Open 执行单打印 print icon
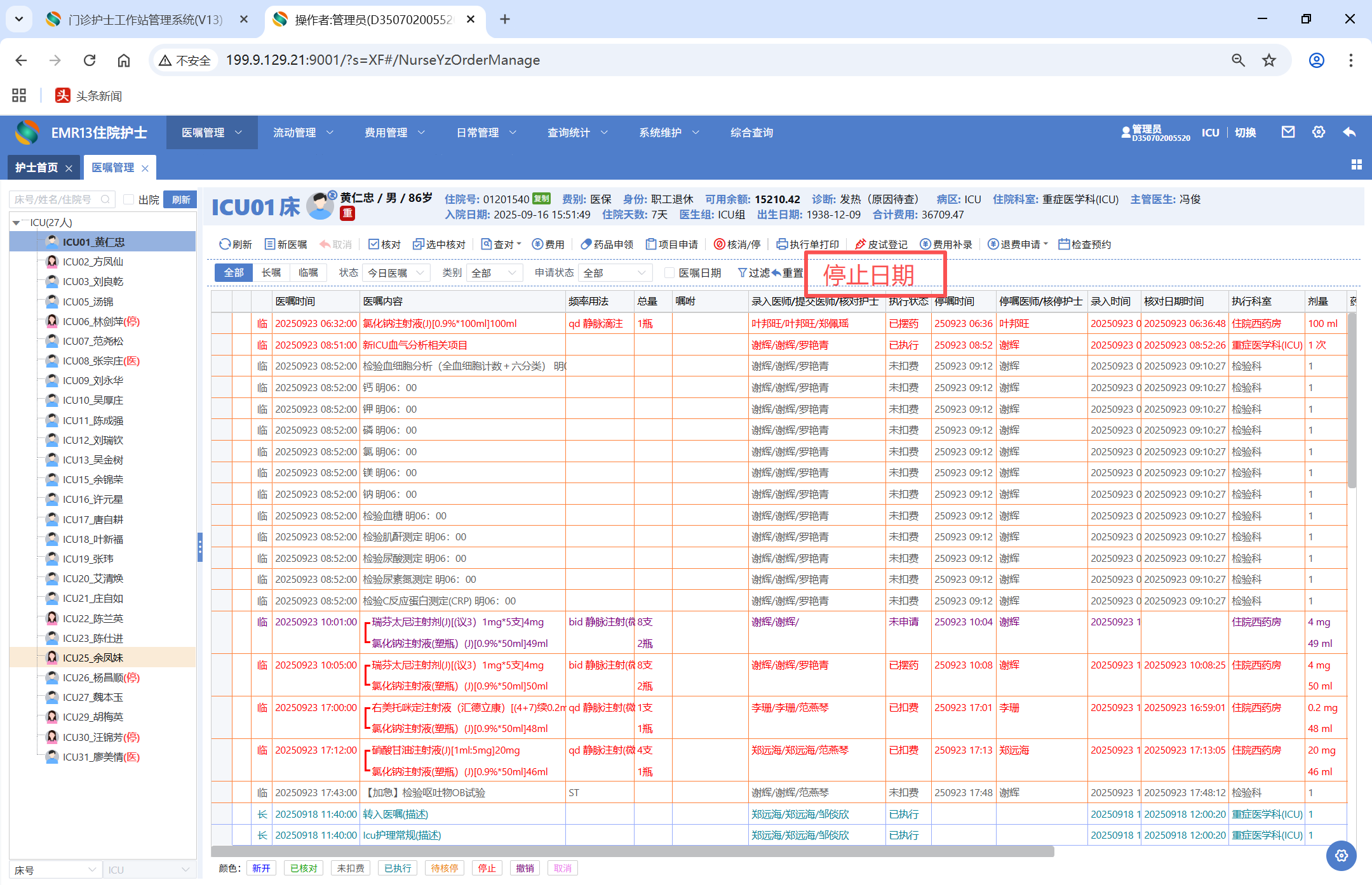 [x=782, y=244]
